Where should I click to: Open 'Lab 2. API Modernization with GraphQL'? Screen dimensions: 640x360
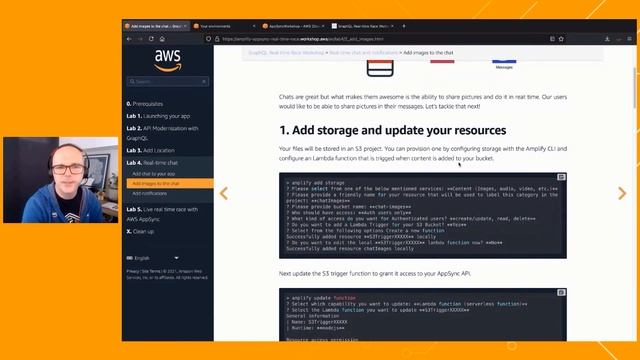(x=162, y=133)
